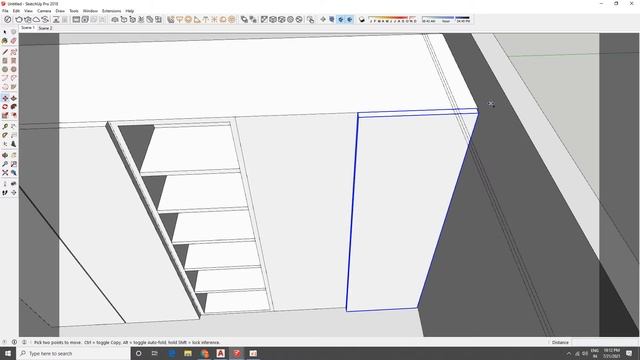
Task: Open File Explorer from taskbar
Action: [188, 353]
